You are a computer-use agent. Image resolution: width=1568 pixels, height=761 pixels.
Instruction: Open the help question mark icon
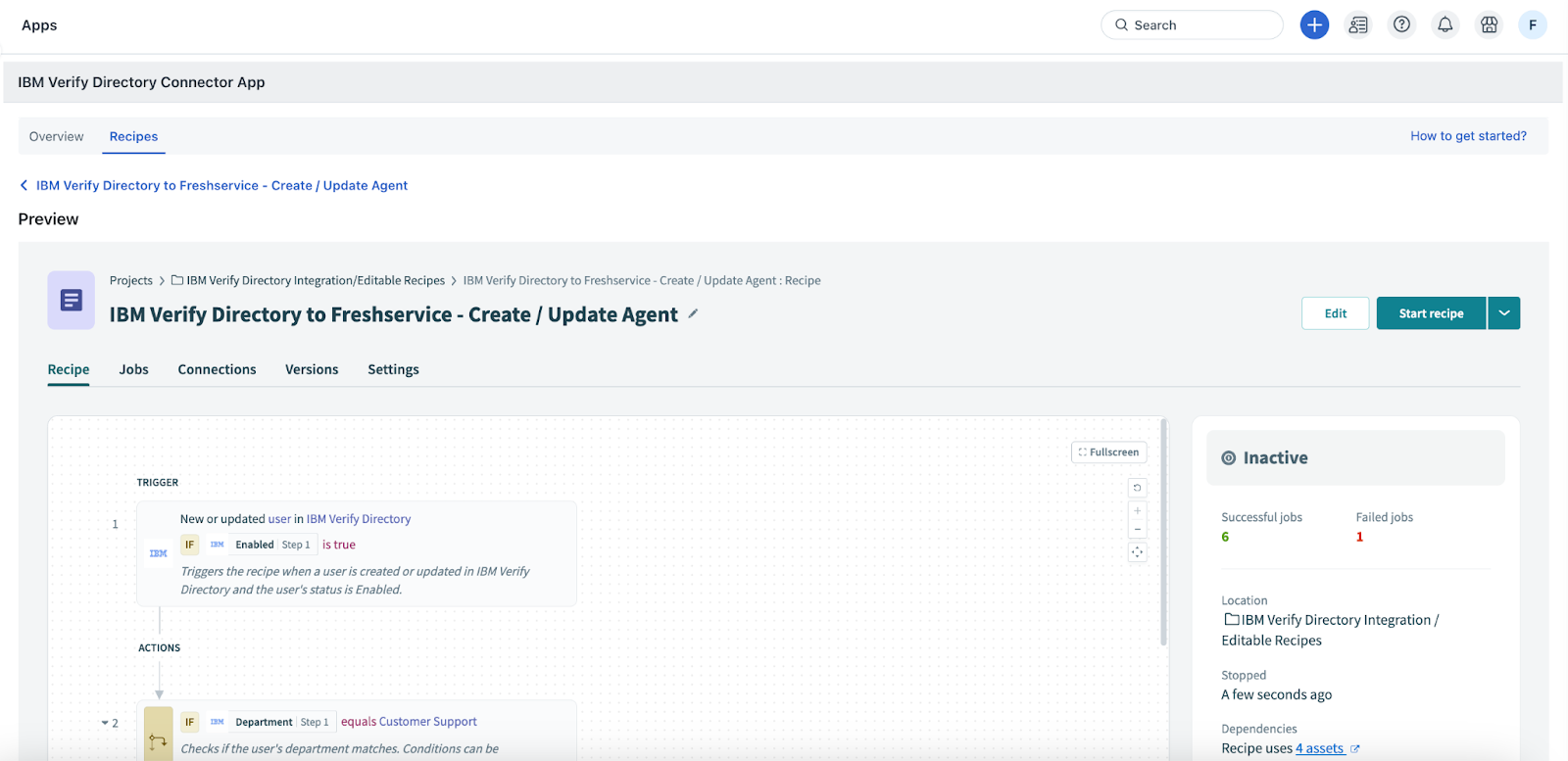(1402, 25)
